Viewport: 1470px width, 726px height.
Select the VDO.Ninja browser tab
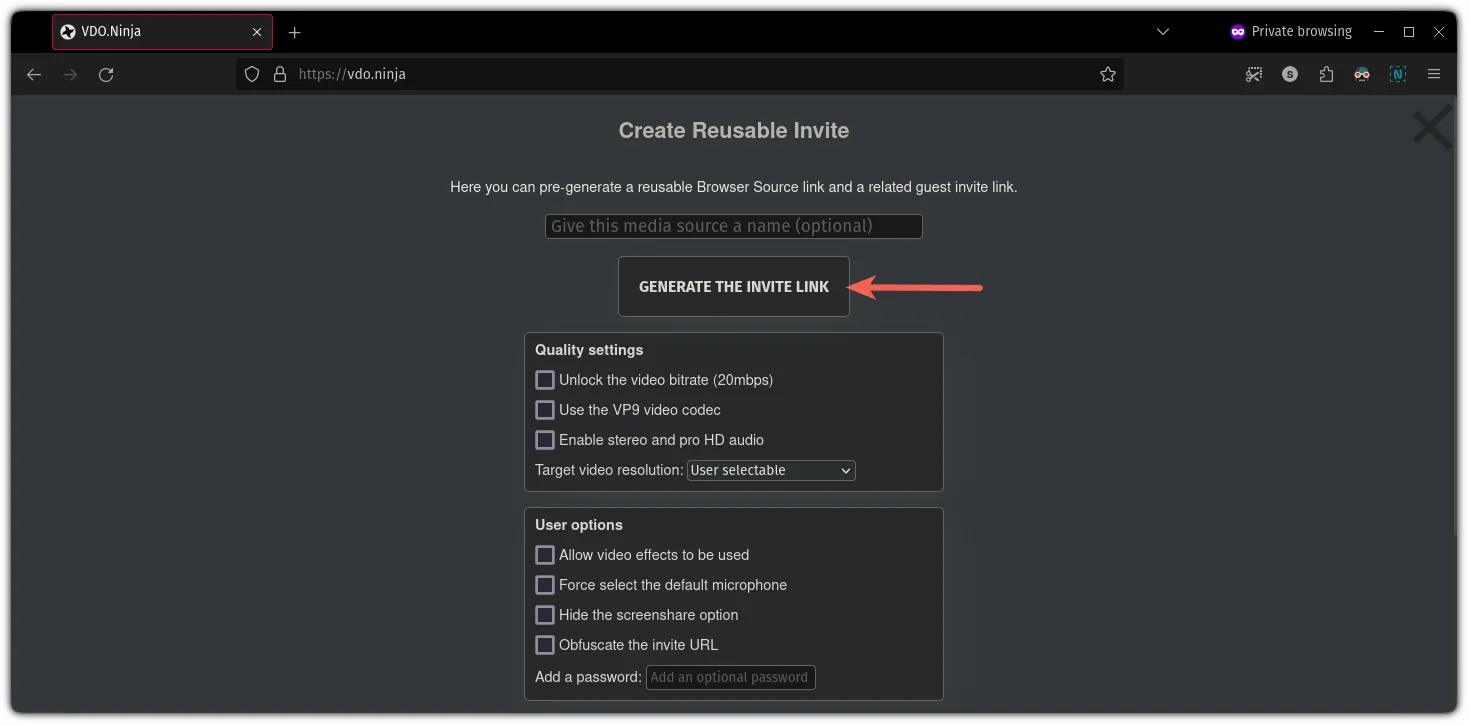[150, 32]
